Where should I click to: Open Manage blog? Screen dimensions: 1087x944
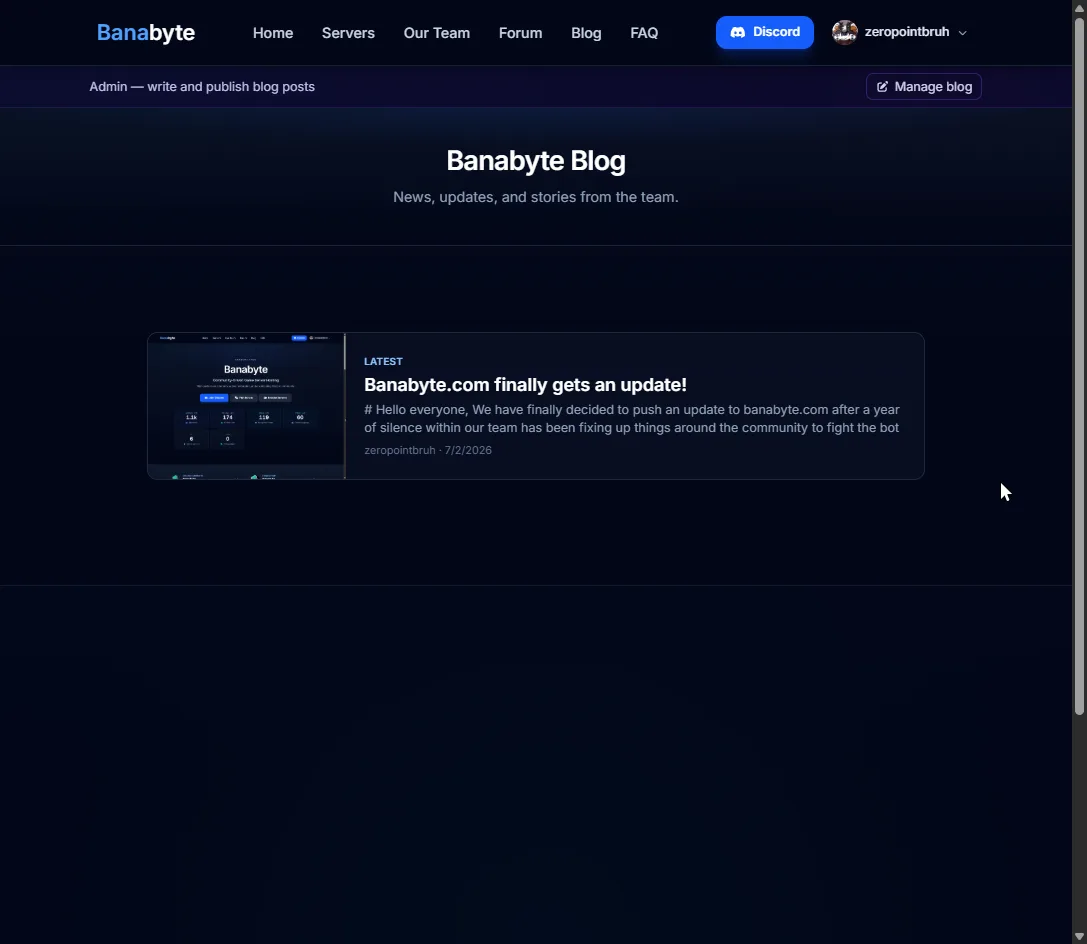coord(923,87)
